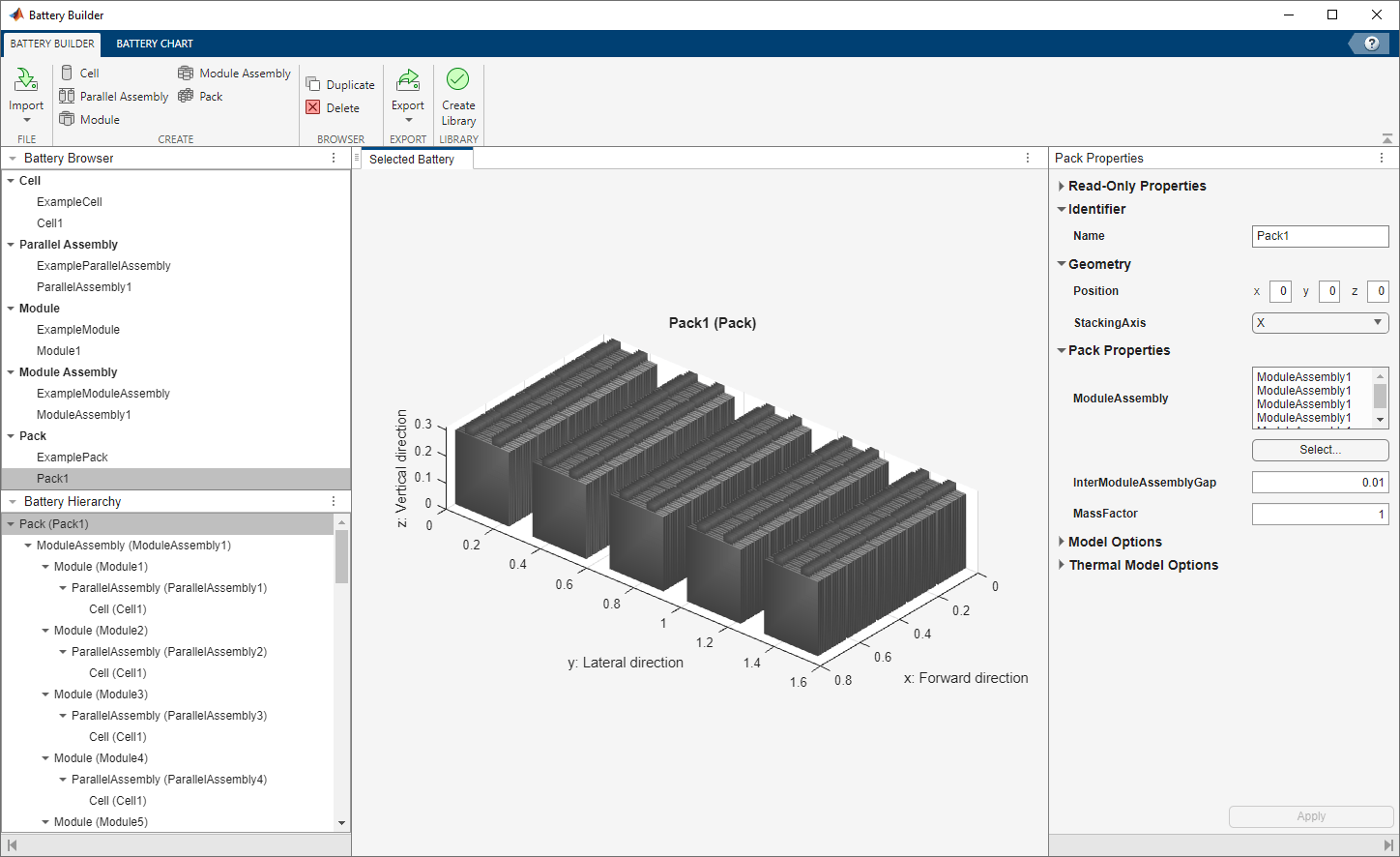The width and height of the screenshot is (1400, 857).
Task: Collapse the Geometry section
Action: pos(1062,264)
